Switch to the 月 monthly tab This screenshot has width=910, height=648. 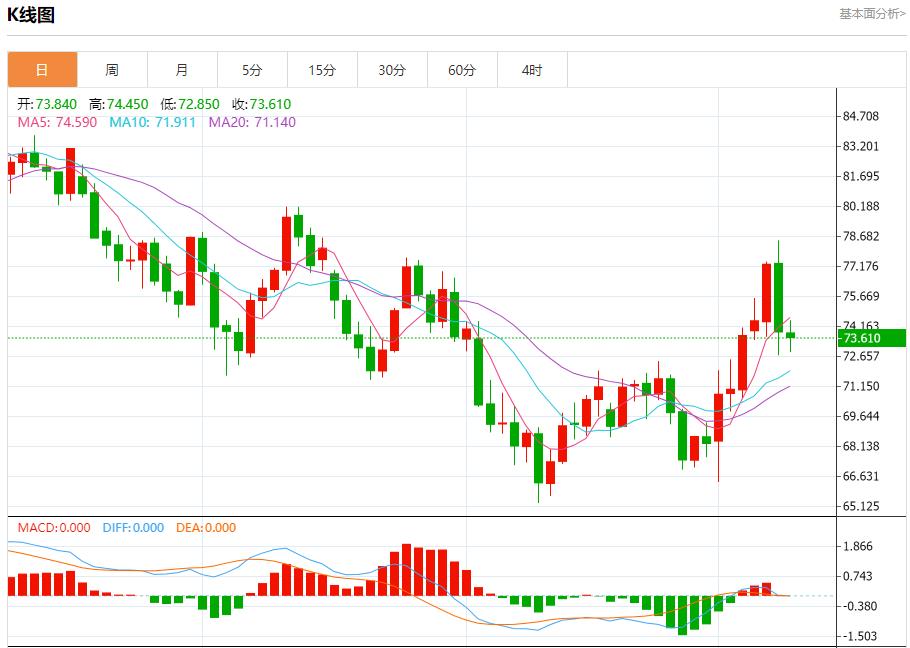[x=182, y=70]
